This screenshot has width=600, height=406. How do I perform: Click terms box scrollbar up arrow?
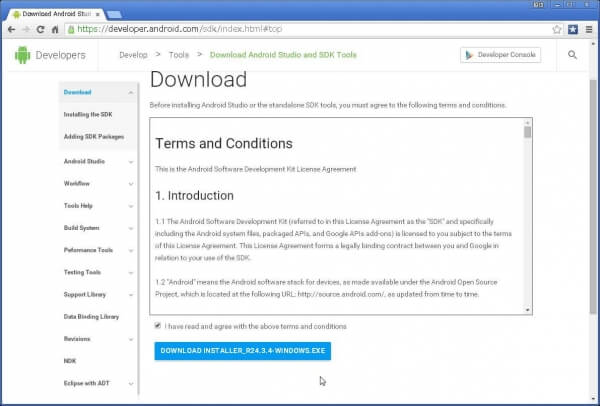(x=528, y=122)
